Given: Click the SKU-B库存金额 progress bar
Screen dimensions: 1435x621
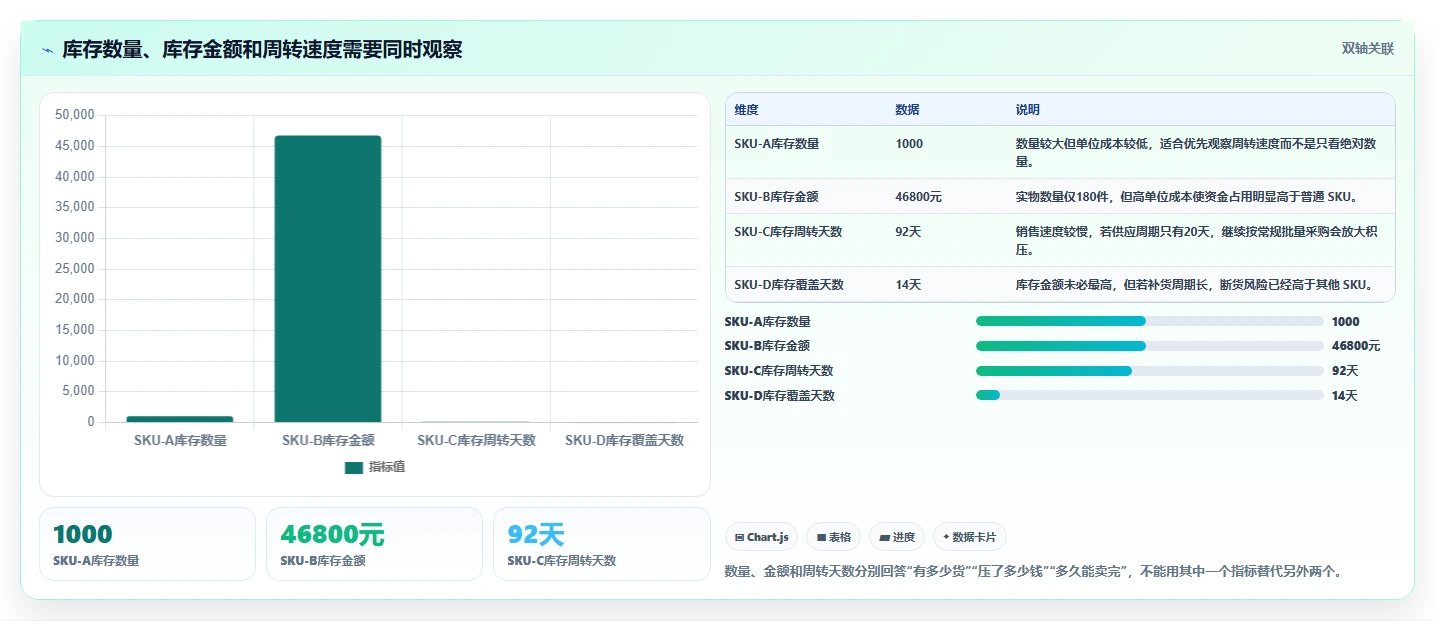Looking at the screenshot, I should (1150, 346).
